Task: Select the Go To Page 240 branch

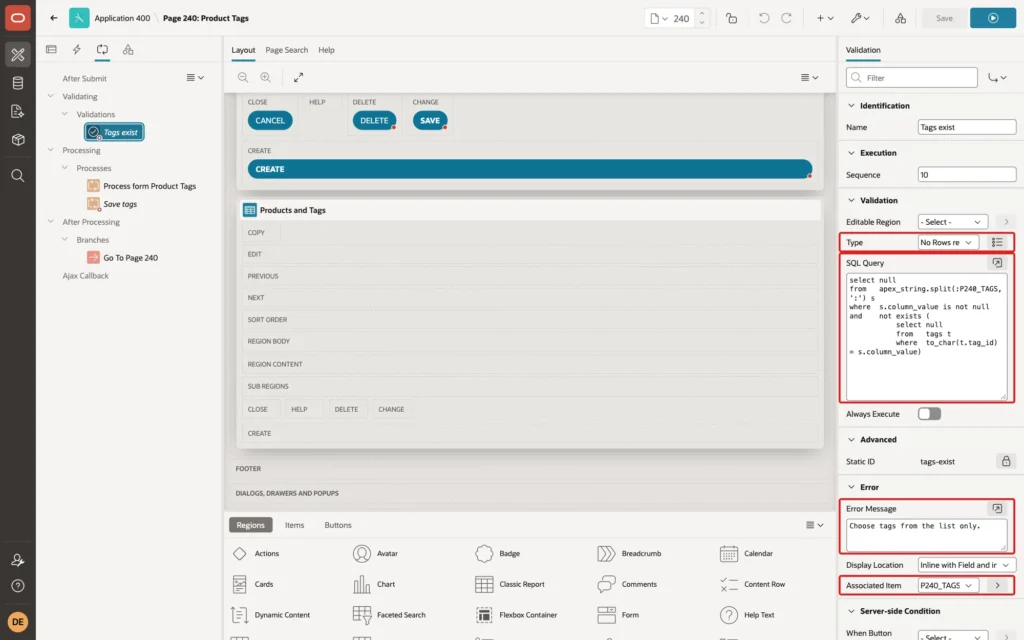Action: [123, 258]
